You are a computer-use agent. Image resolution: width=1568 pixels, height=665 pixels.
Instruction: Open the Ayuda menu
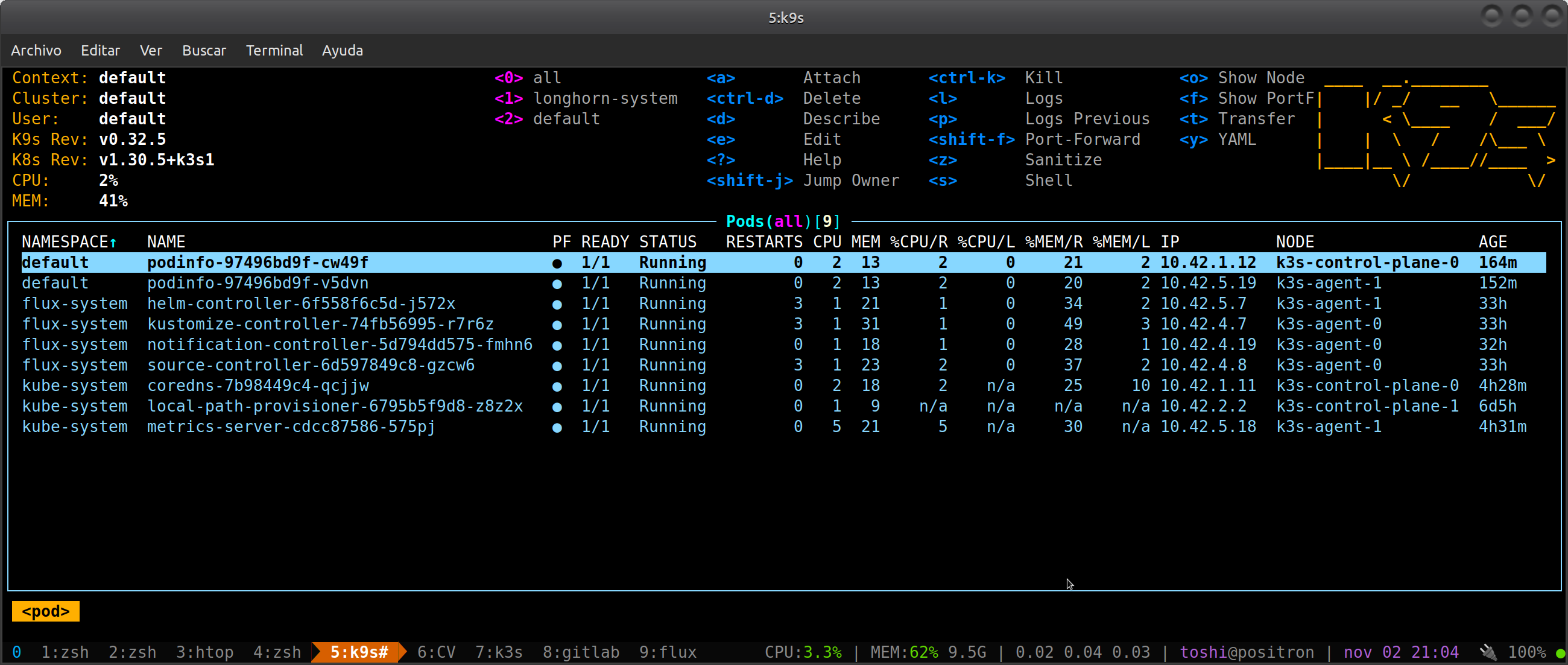click(342, 51)
